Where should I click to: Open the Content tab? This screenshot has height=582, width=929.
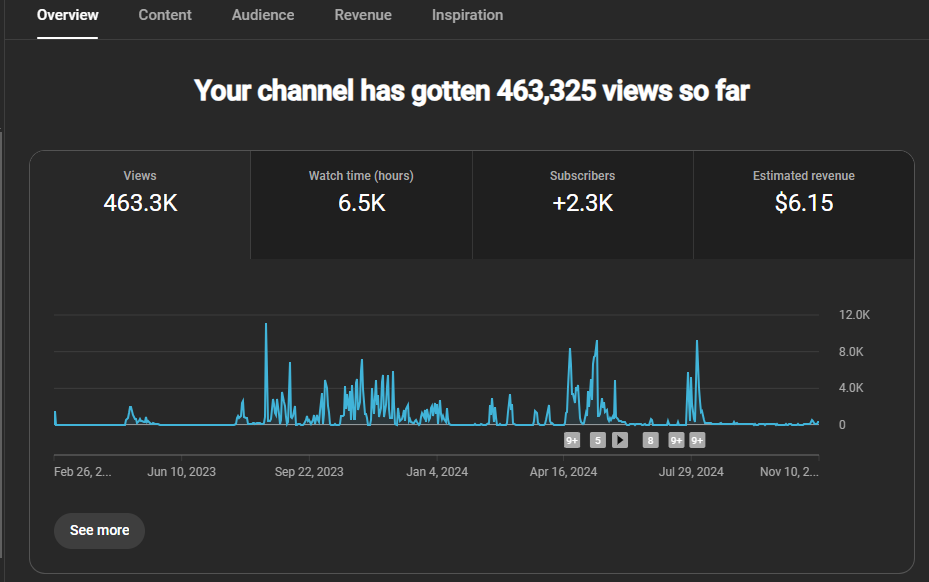point(165,15)
